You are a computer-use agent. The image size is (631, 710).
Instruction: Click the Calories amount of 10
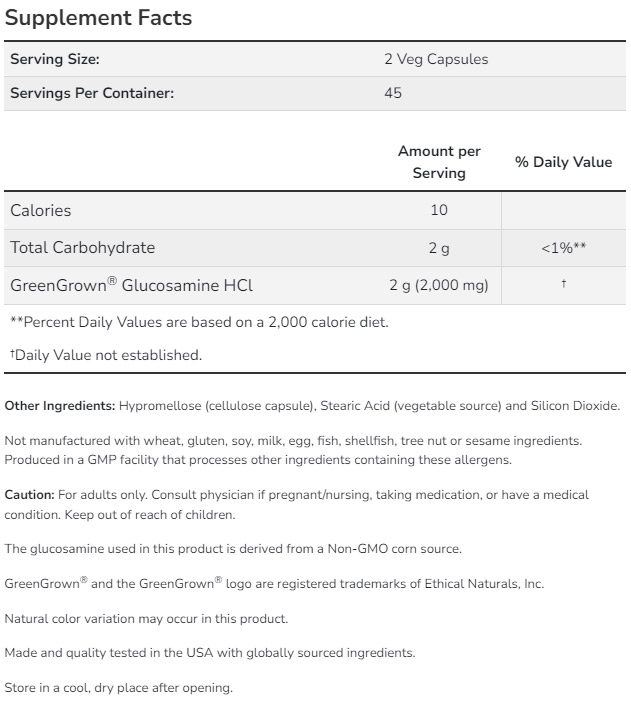pos(439,210)
